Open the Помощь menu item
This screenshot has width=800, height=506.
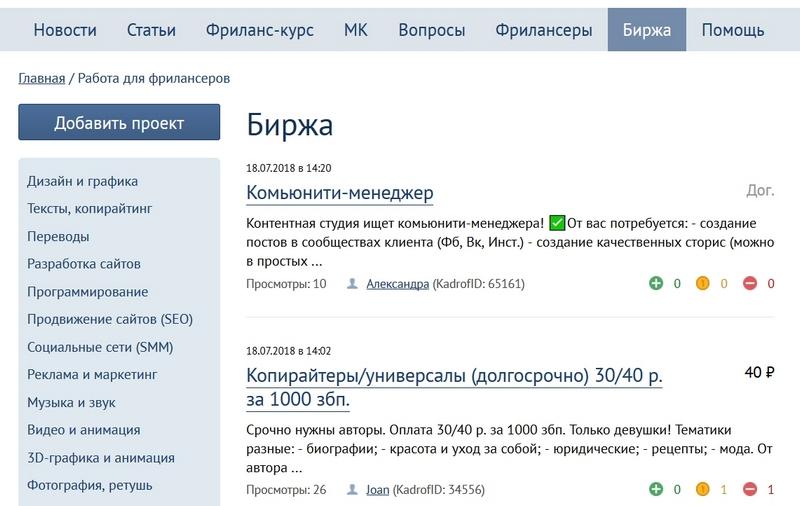point(733,30)
